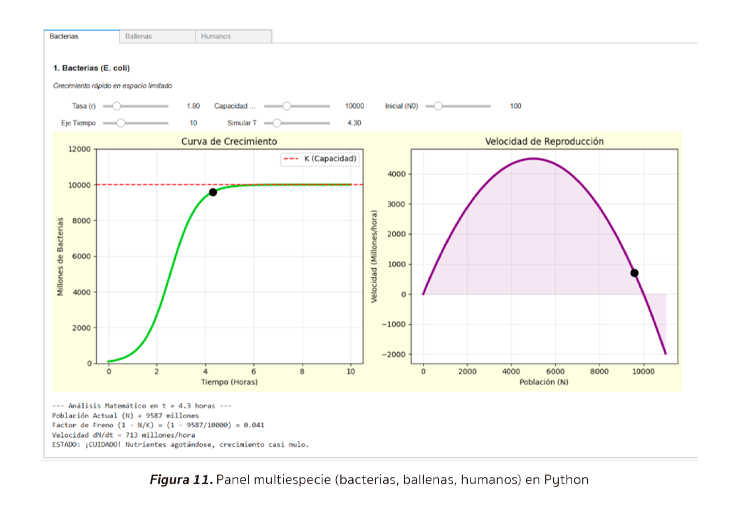Click the 'Población (N)' axis label
Image resolution: width=742 pixels, height=509 pixels.
pos(544,382)
